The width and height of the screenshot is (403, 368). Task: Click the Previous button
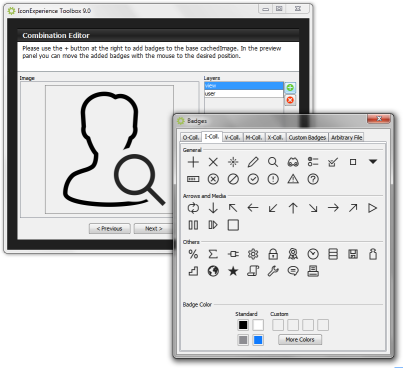[109, 229]
